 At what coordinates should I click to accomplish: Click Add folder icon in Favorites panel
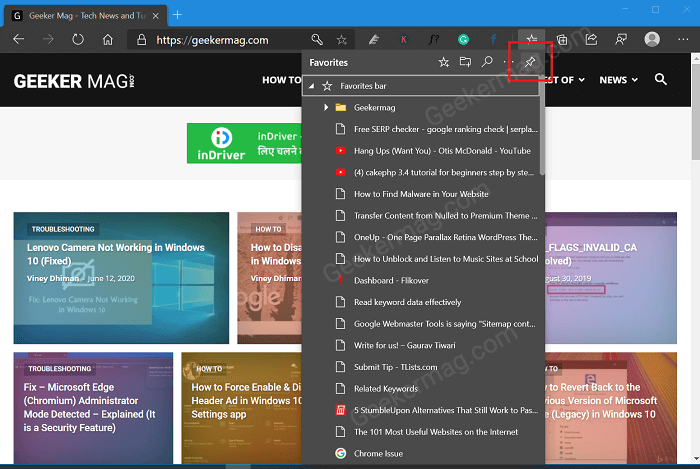tap(465, 62)
